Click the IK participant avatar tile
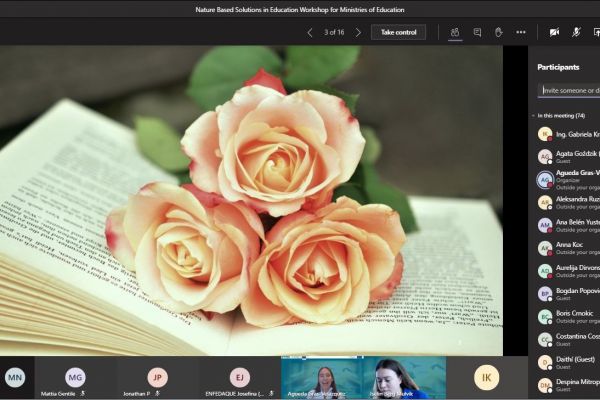Image resolution: width=600 pixels, height=400 pixels. click(486, 378)
